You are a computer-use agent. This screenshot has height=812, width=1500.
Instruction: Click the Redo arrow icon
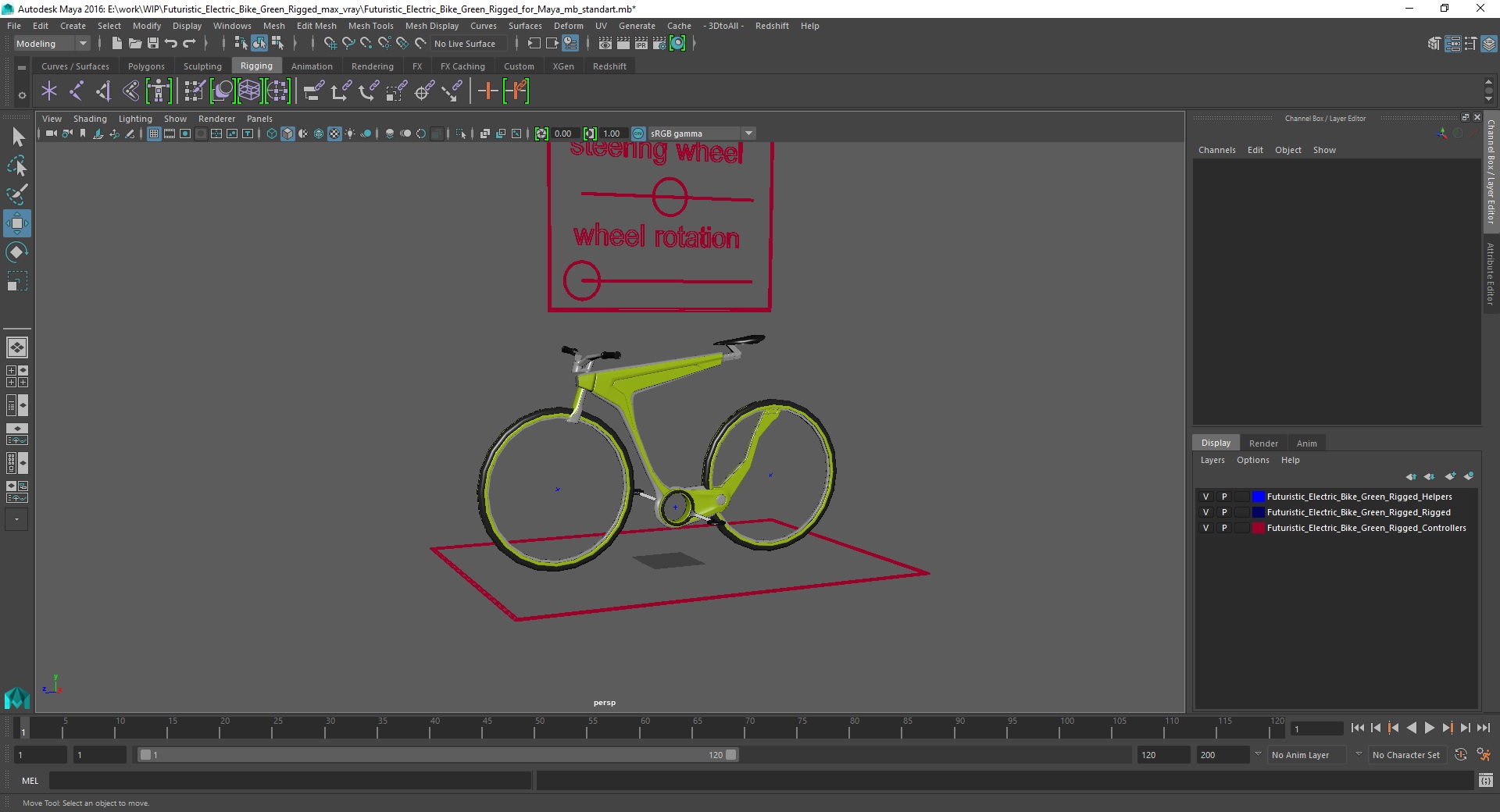tap(189, 44)
